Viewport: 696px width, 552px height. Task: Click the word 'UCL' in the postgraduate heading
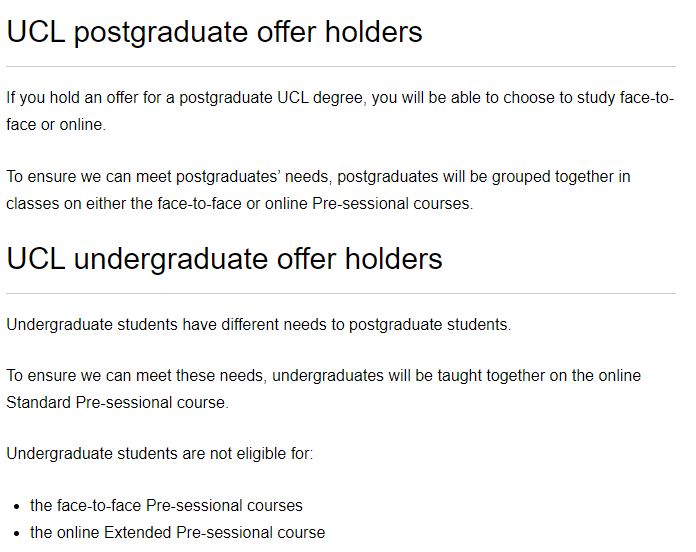(36, 32)
